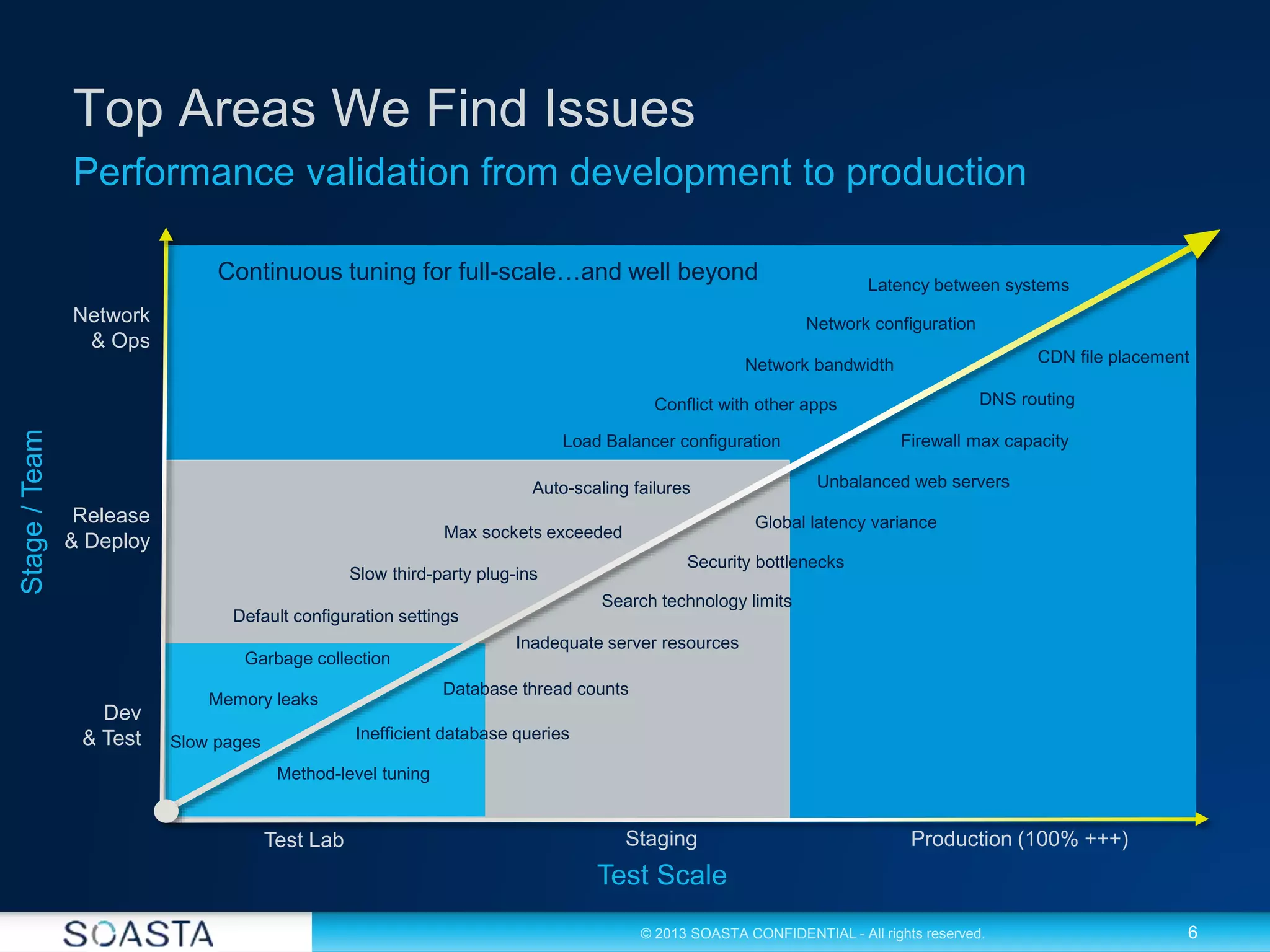
Task: Click the SOASTA CONFIDENTIAL copyright footer text
Action: [812, 933]
